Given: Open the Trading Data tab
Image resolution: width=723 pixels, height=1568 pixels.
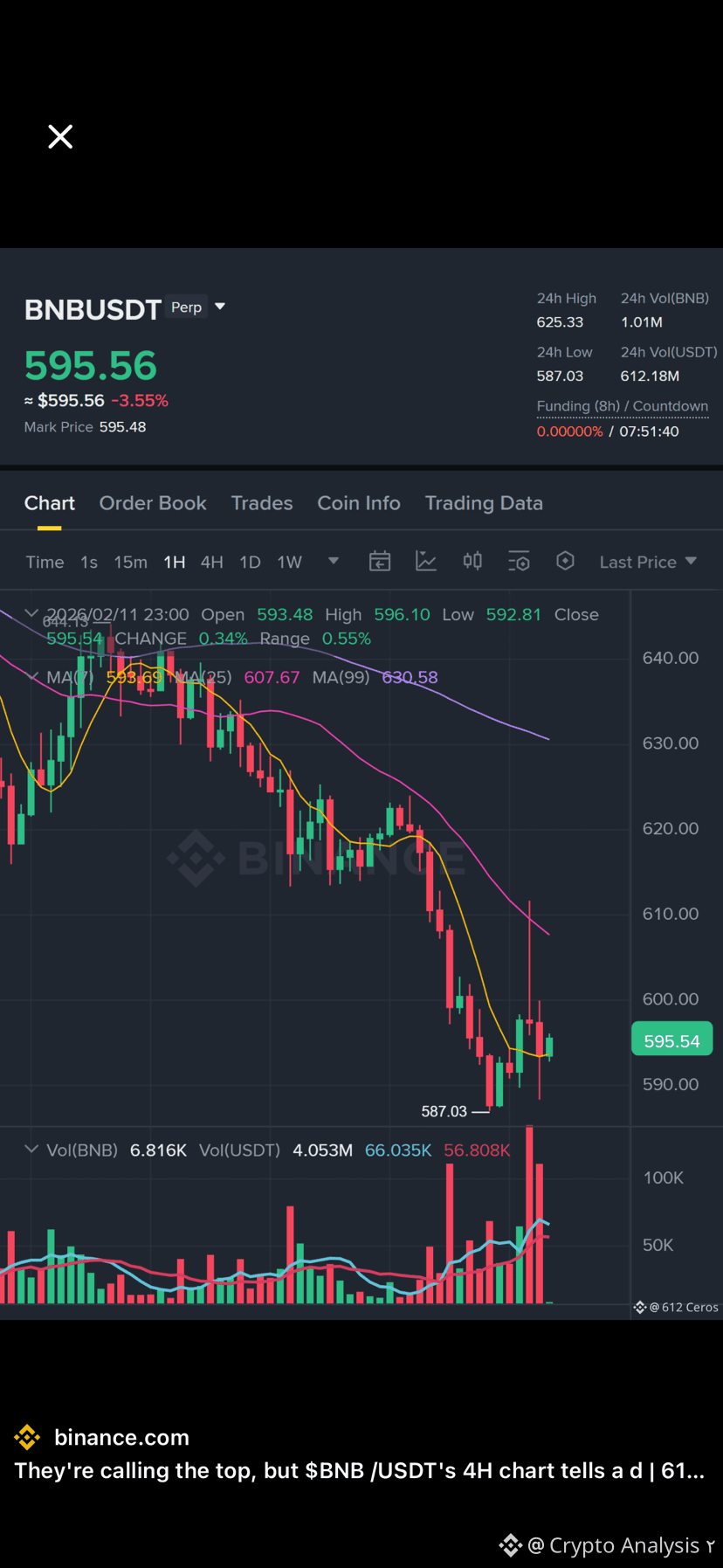Looking at the screenshot, I should [484, 503].
